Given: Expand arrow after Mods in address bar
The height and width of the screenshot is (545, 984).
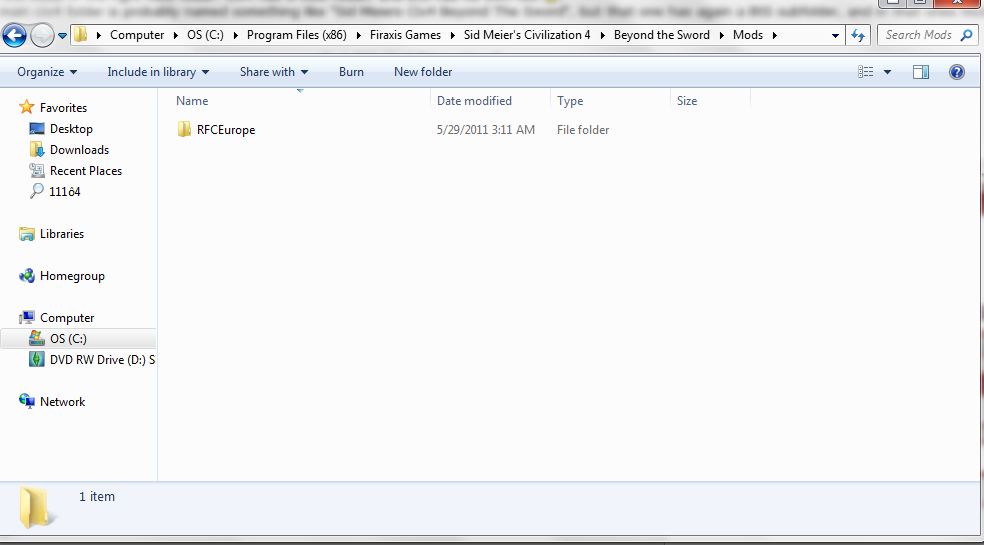Looking at the screenshot, I should (775, 36).
